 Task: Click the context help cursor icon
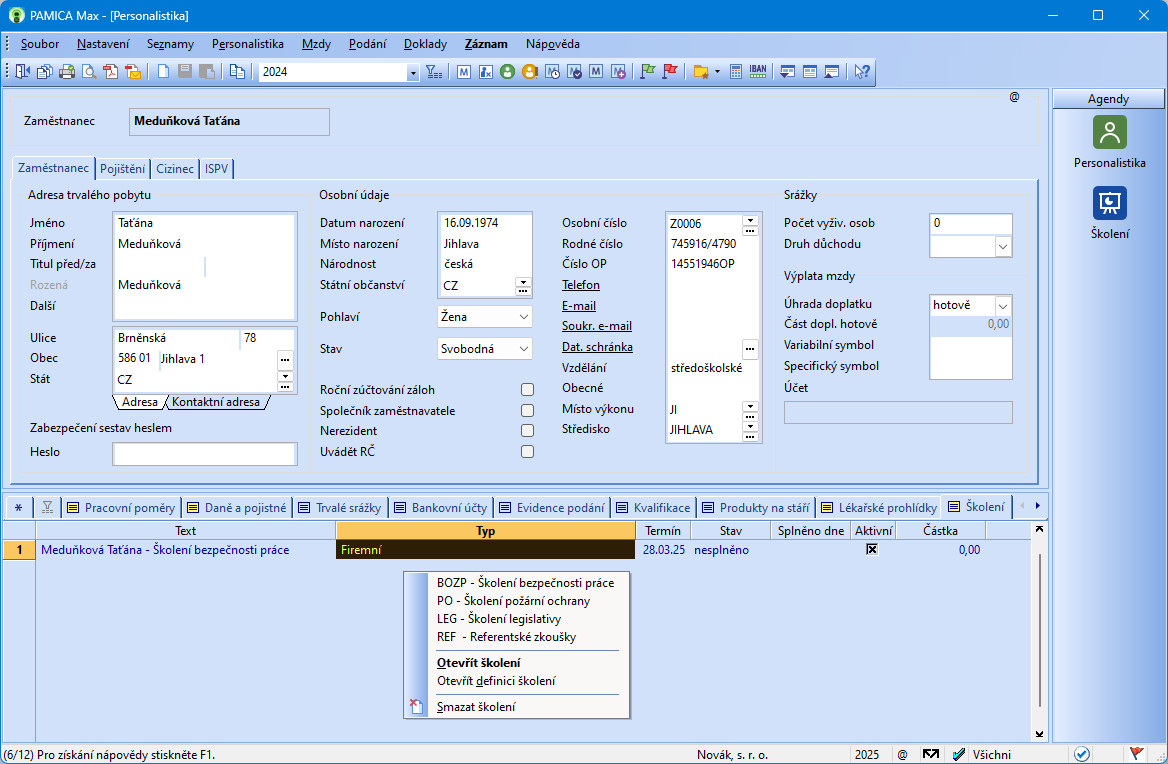click(861, 71)
